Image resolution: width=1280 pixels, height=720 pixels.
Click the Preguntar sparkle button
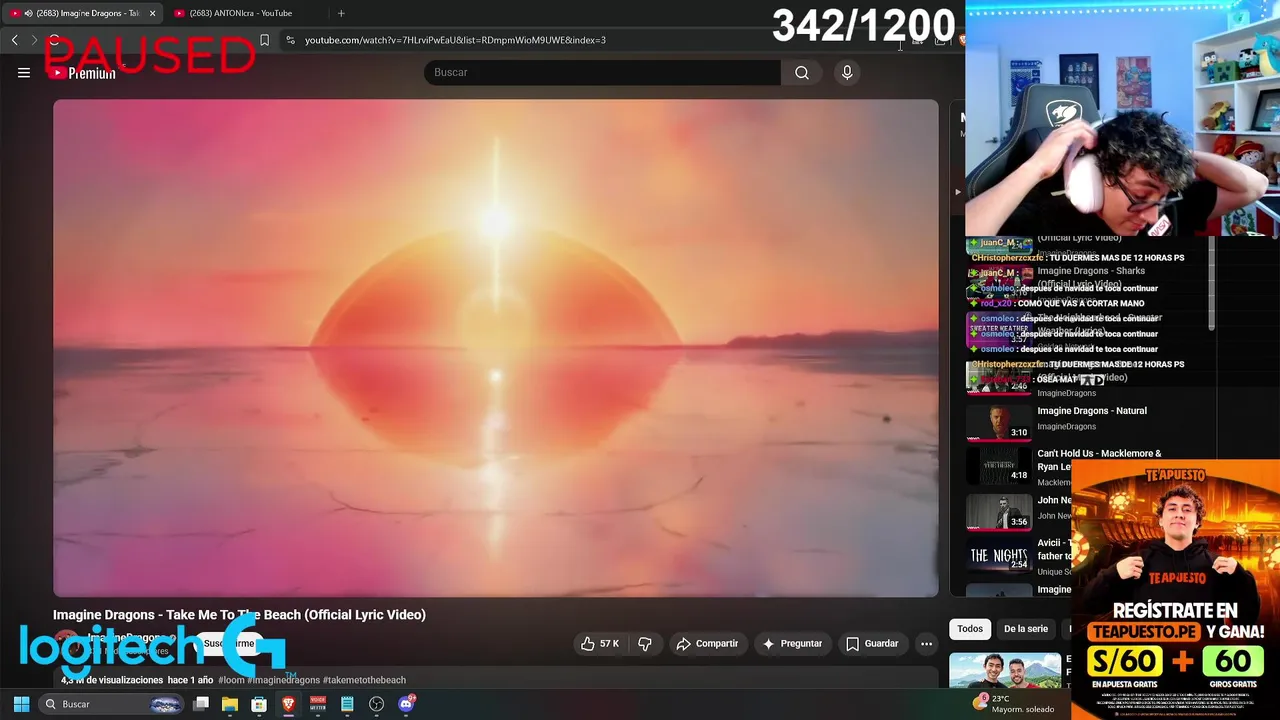792,644
